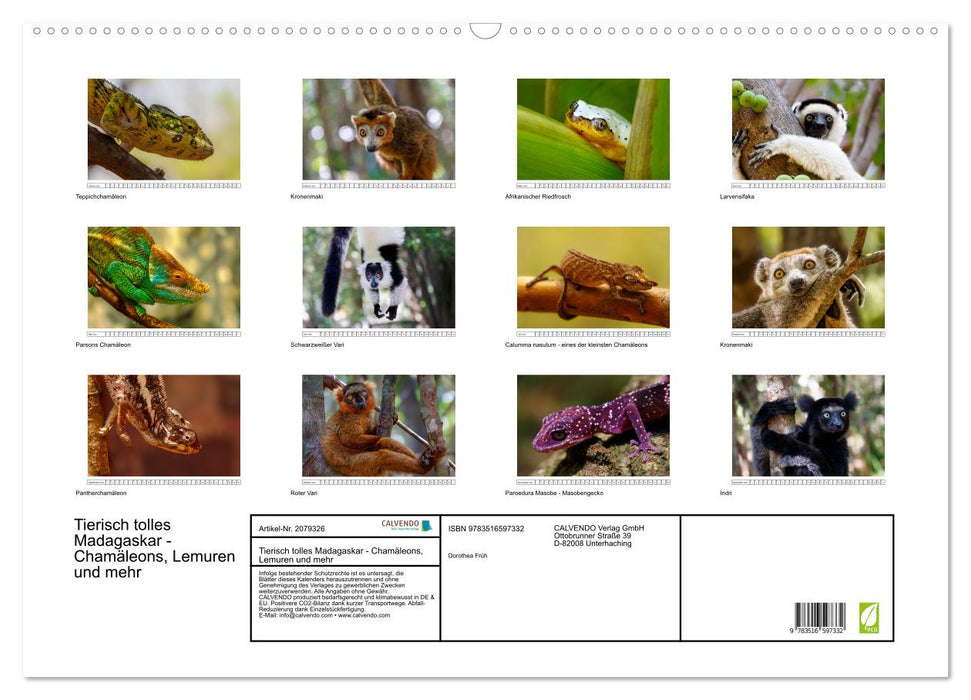
Task: Click the Pantherchamäleon label
Action: click(101, 492)
